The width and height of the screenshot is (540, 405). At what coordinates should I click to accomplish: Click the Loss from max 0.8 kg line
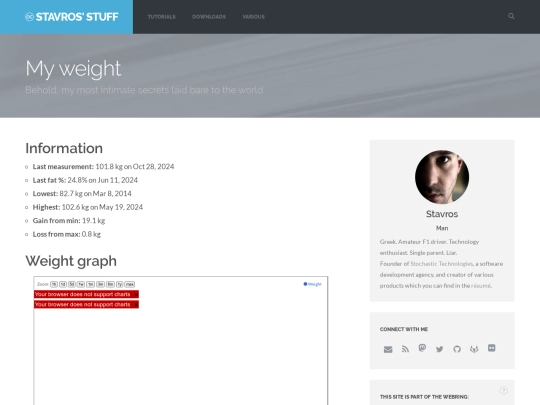pyautogui.click(x=67, y=234)
